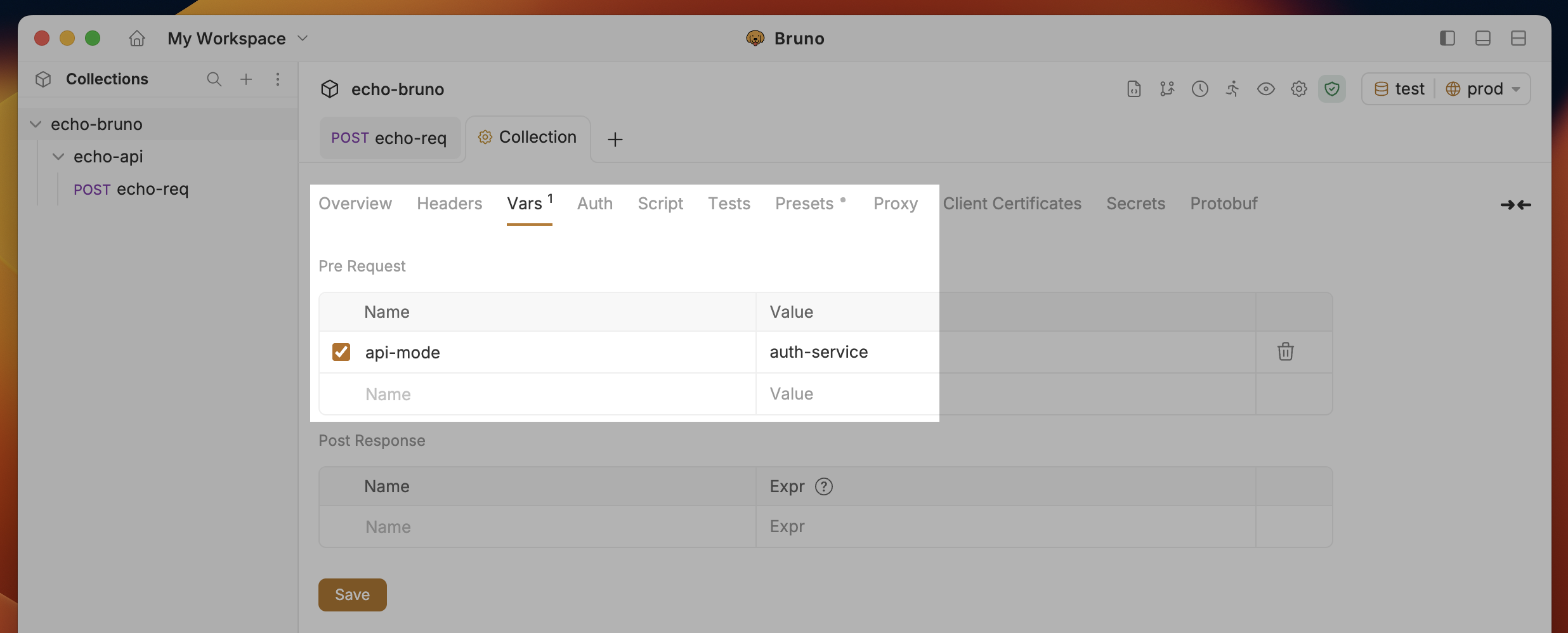Open version control via the branch icon
The image size is (1568, 633).
1167,89
